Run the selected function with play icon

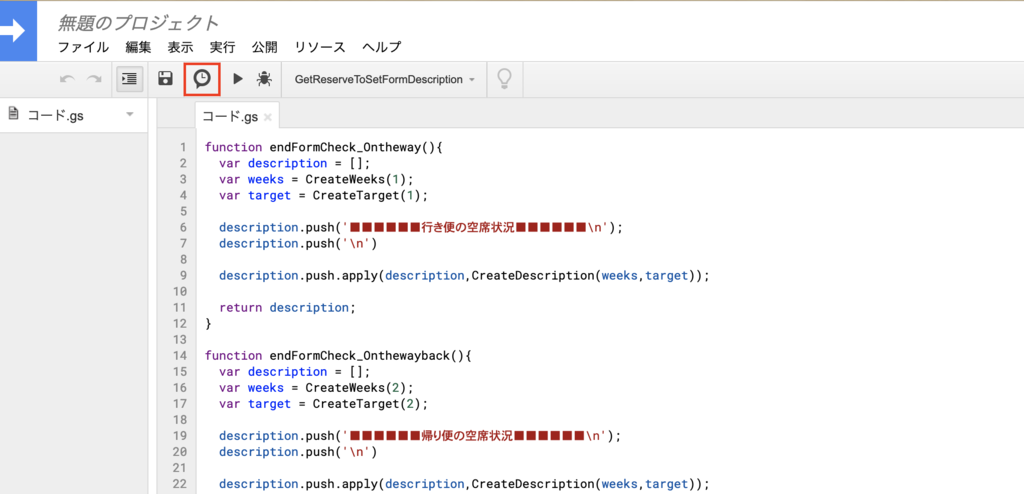[x=238, y=79]
